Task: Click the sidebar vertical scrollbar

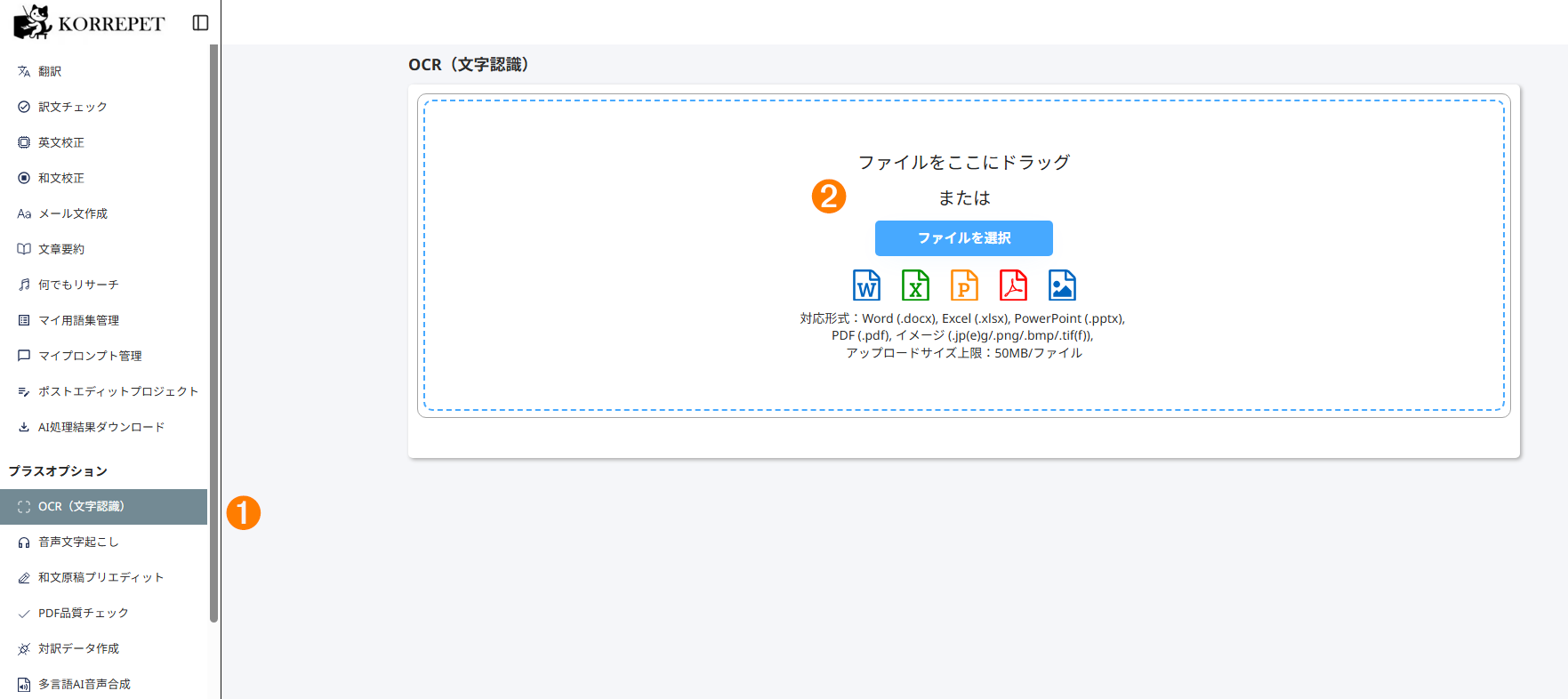Action: (x=213, y=333)
